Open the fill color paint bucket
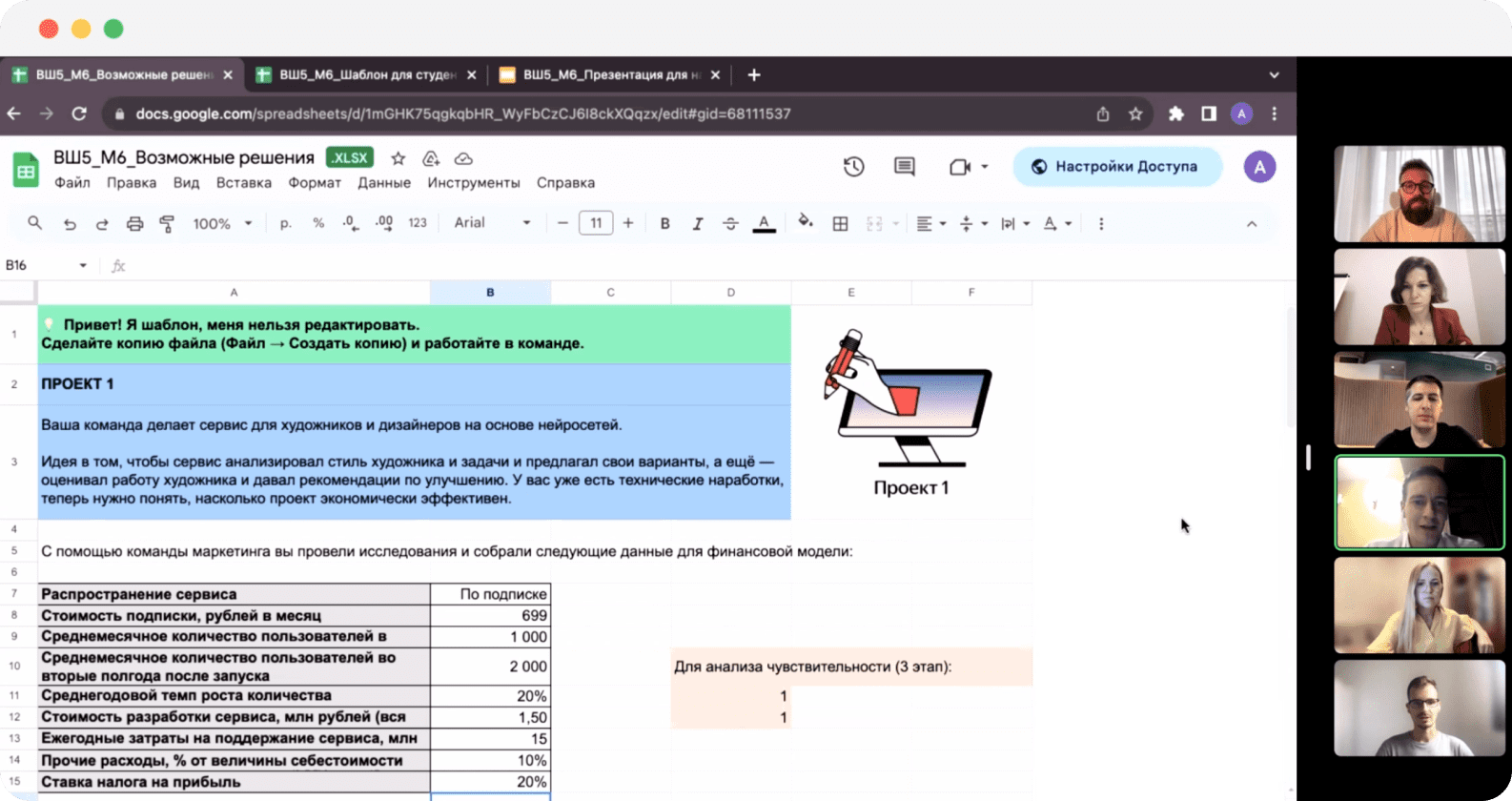This screenshot has width=1512, height=801. [806, 222]
